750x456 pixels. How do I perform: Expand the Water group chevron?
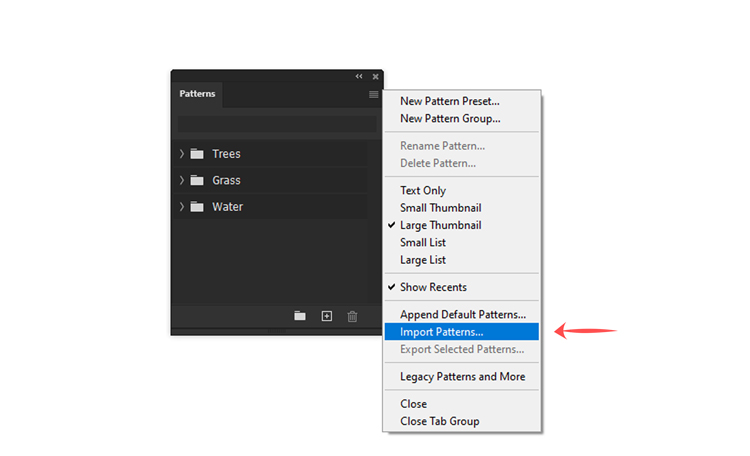(182, 207)
